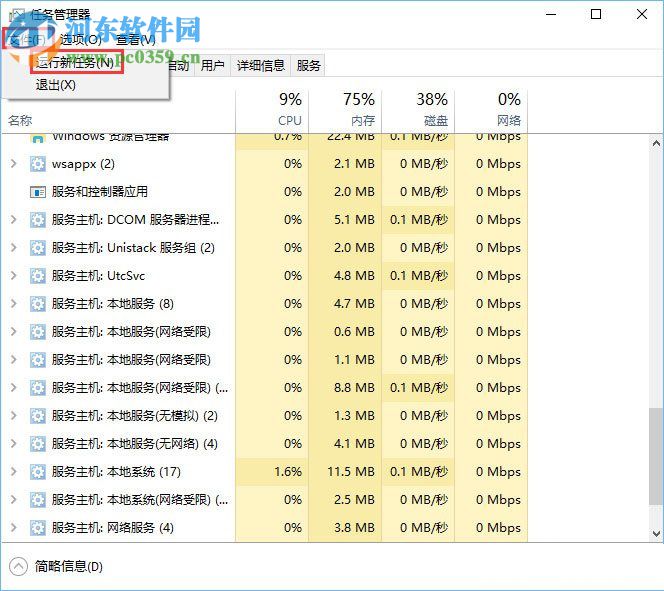Expand 服务主机: 网络服务 (4)

(14, 527)
